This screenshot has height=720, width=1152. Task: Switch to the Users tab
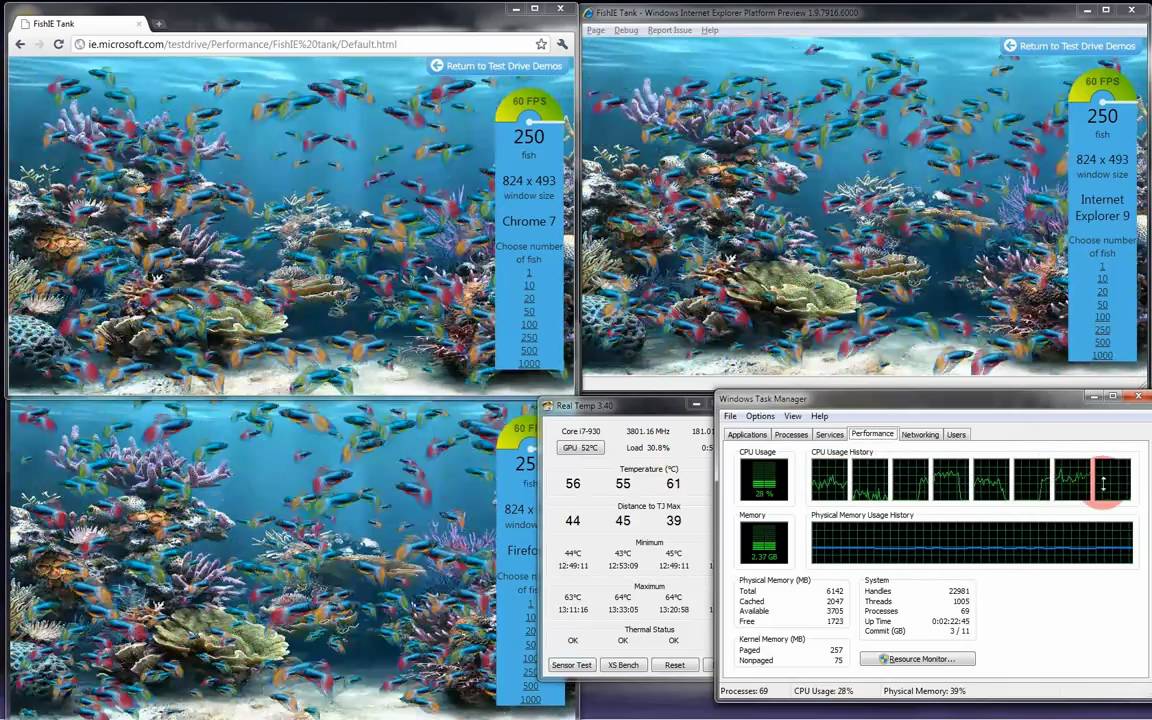(956, 435)
